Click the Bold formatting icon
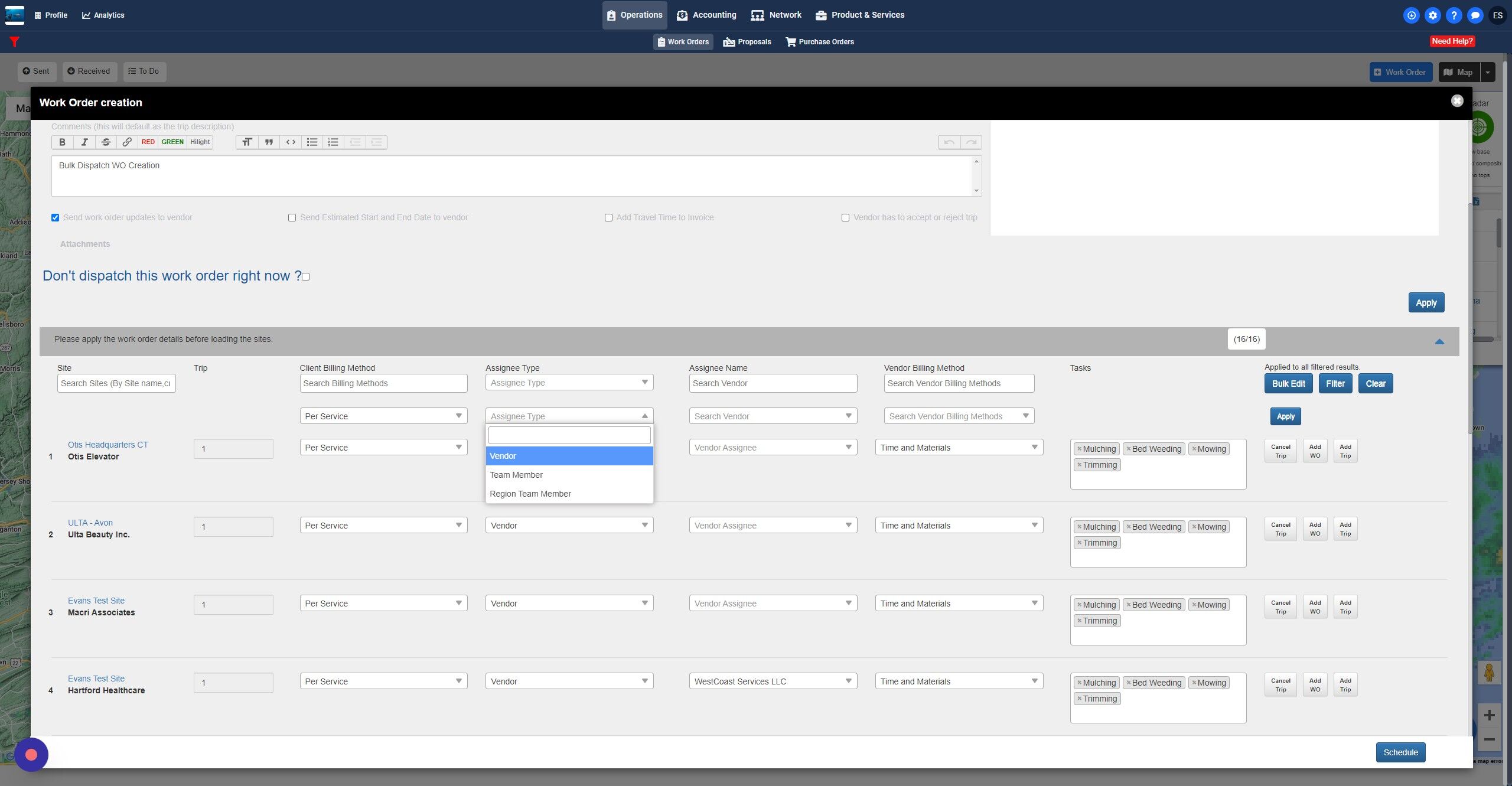1512x786 pixels. click(62, 142)
